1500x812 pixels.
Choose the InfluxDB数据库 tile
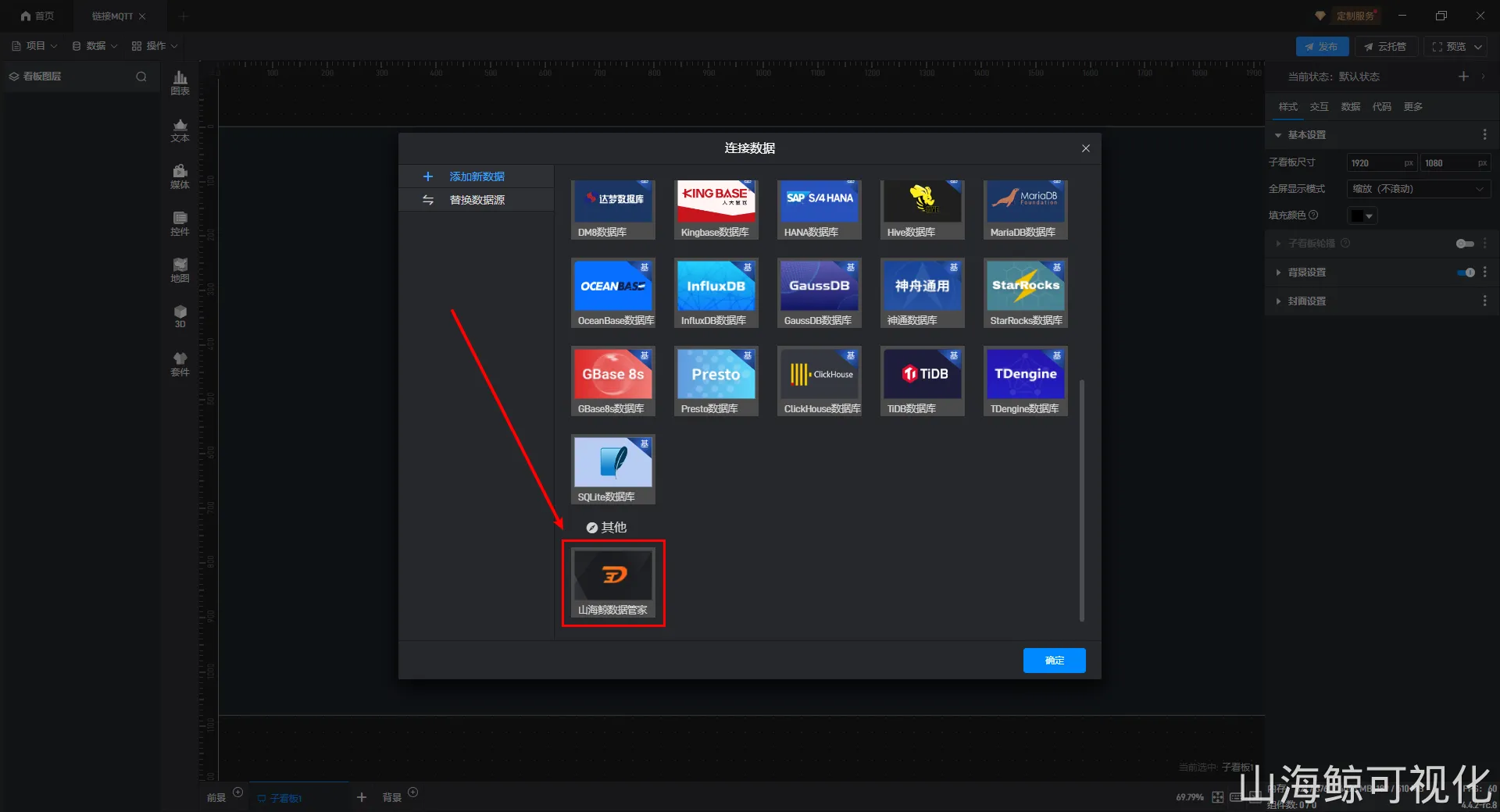click(716, 293)
